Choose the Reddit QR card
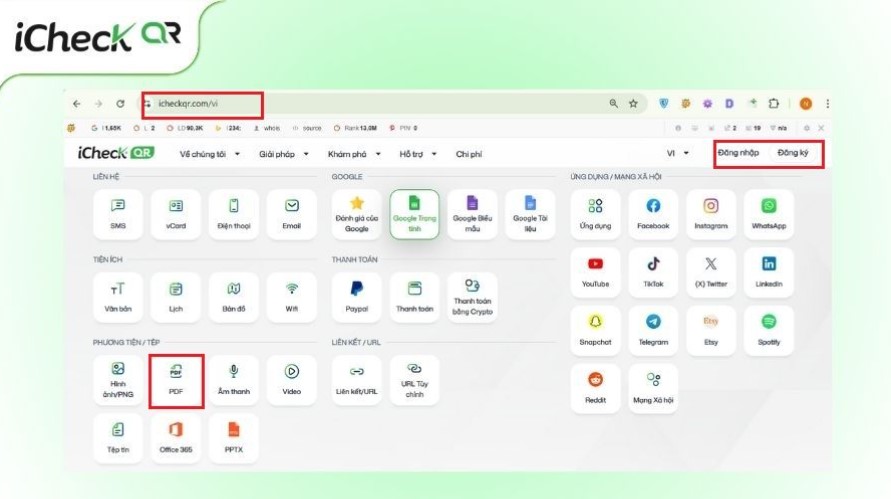This screenshot has width=891, height=499. point(596,388)
